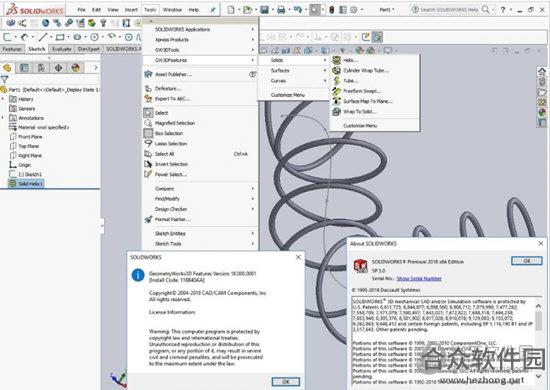Click OK in GeometryWorks3D version dialog

click(286, 381)
